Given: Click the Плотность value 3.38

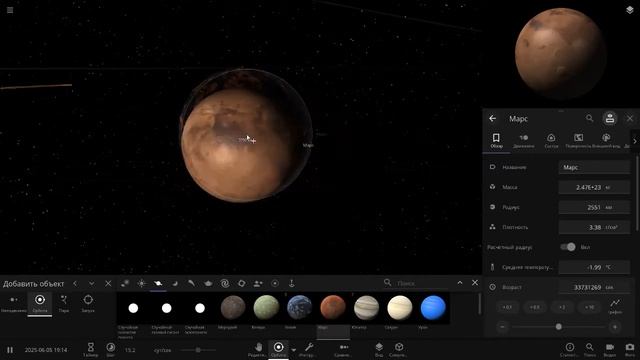Looking at the screenshot, I should click(594, 227).
